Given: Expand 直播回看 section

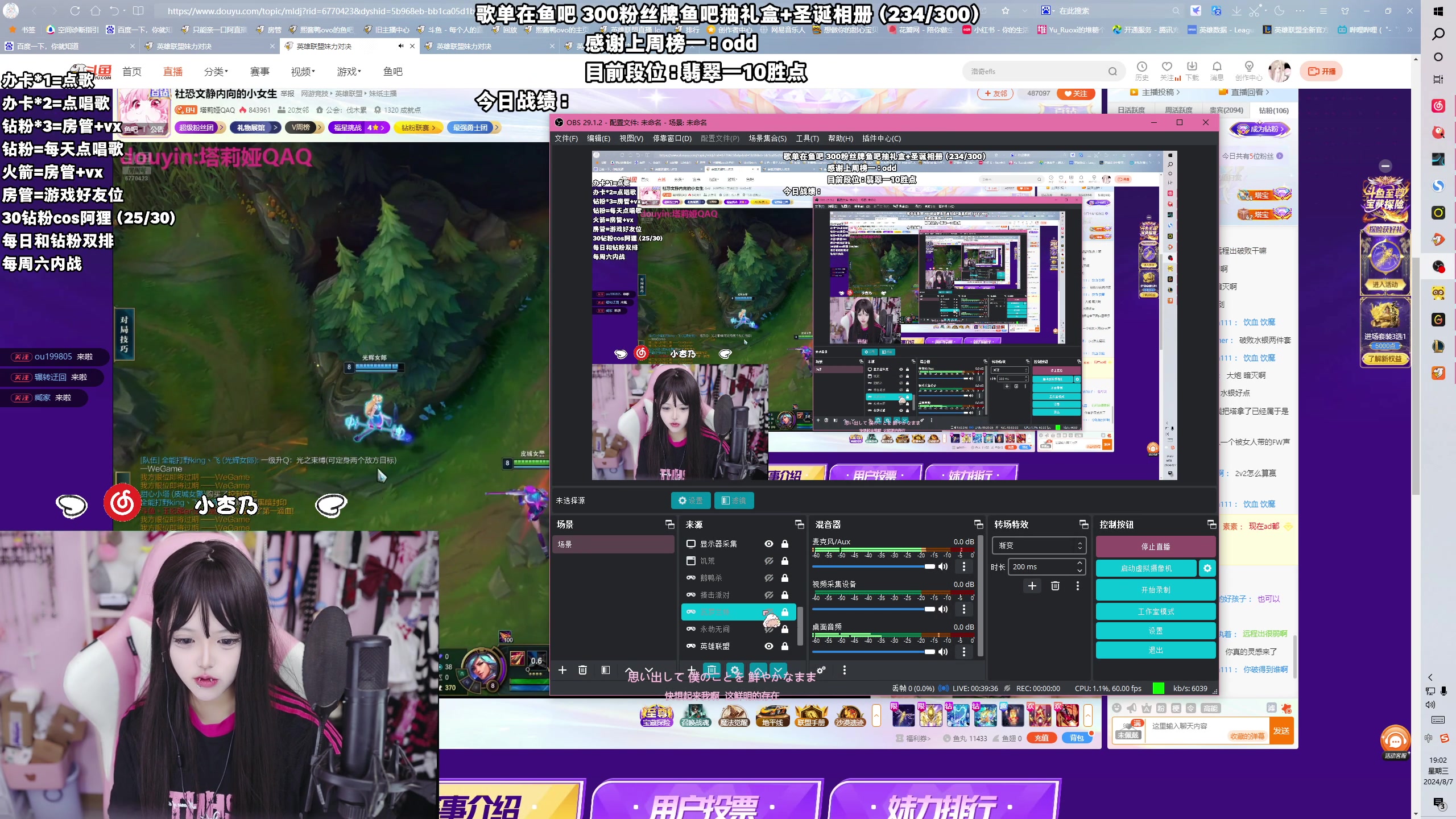Looking at the screenshot, I should coord(1244,92).
